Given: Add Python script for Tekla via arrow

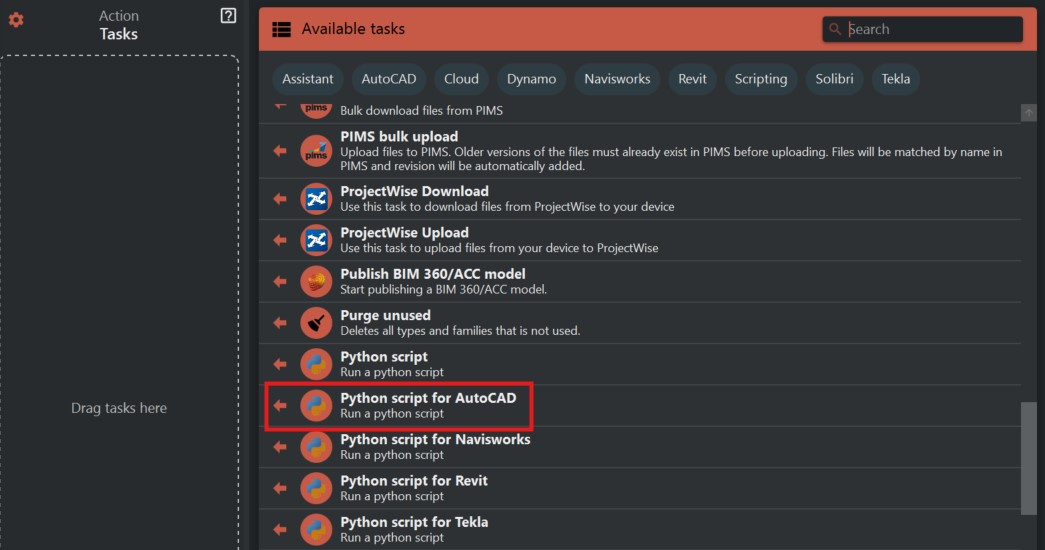Looking at the screenshot, I should [x=280, y=529].
